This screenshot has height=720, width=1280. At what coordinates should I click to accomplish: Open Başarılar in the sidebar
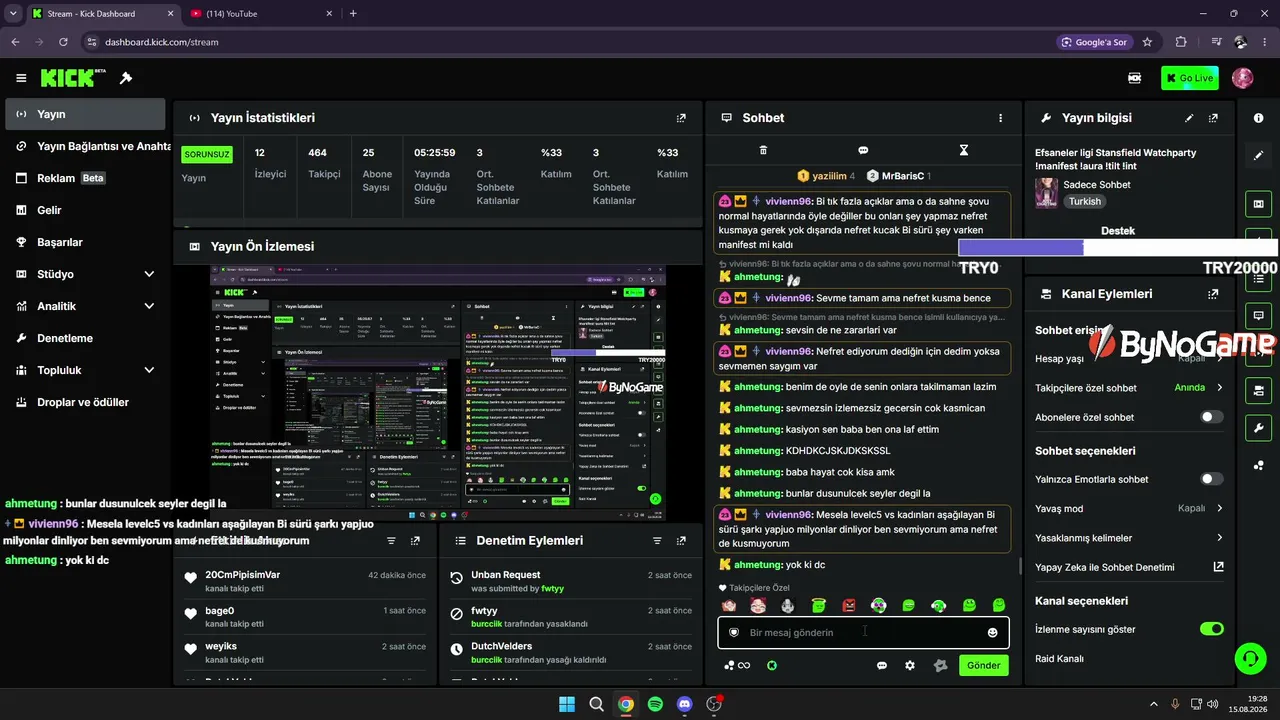tap(85, 242)
